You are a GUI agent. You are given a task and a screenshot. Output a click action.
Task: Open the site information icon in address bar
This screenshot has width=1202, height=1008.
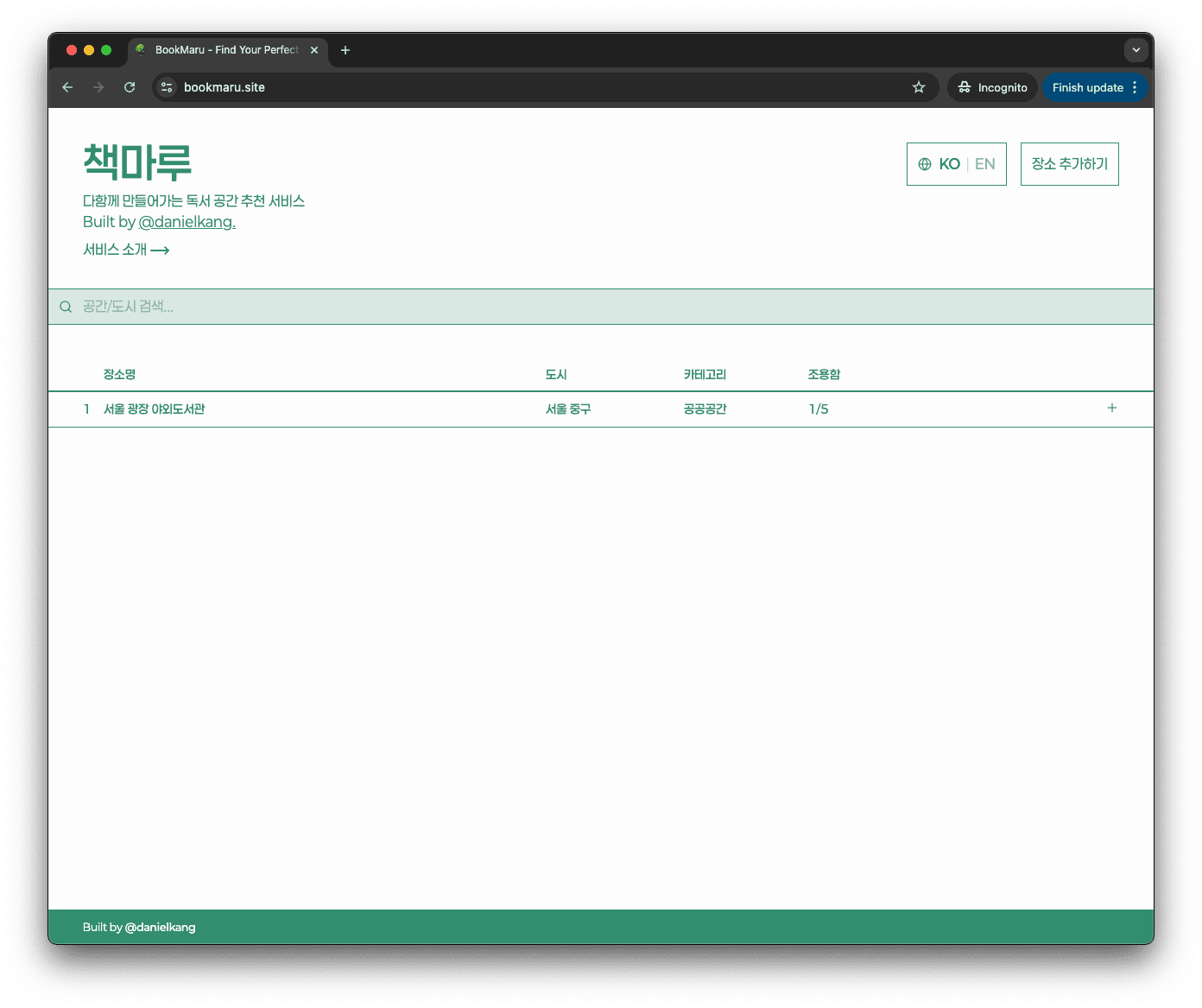(167, 87)
